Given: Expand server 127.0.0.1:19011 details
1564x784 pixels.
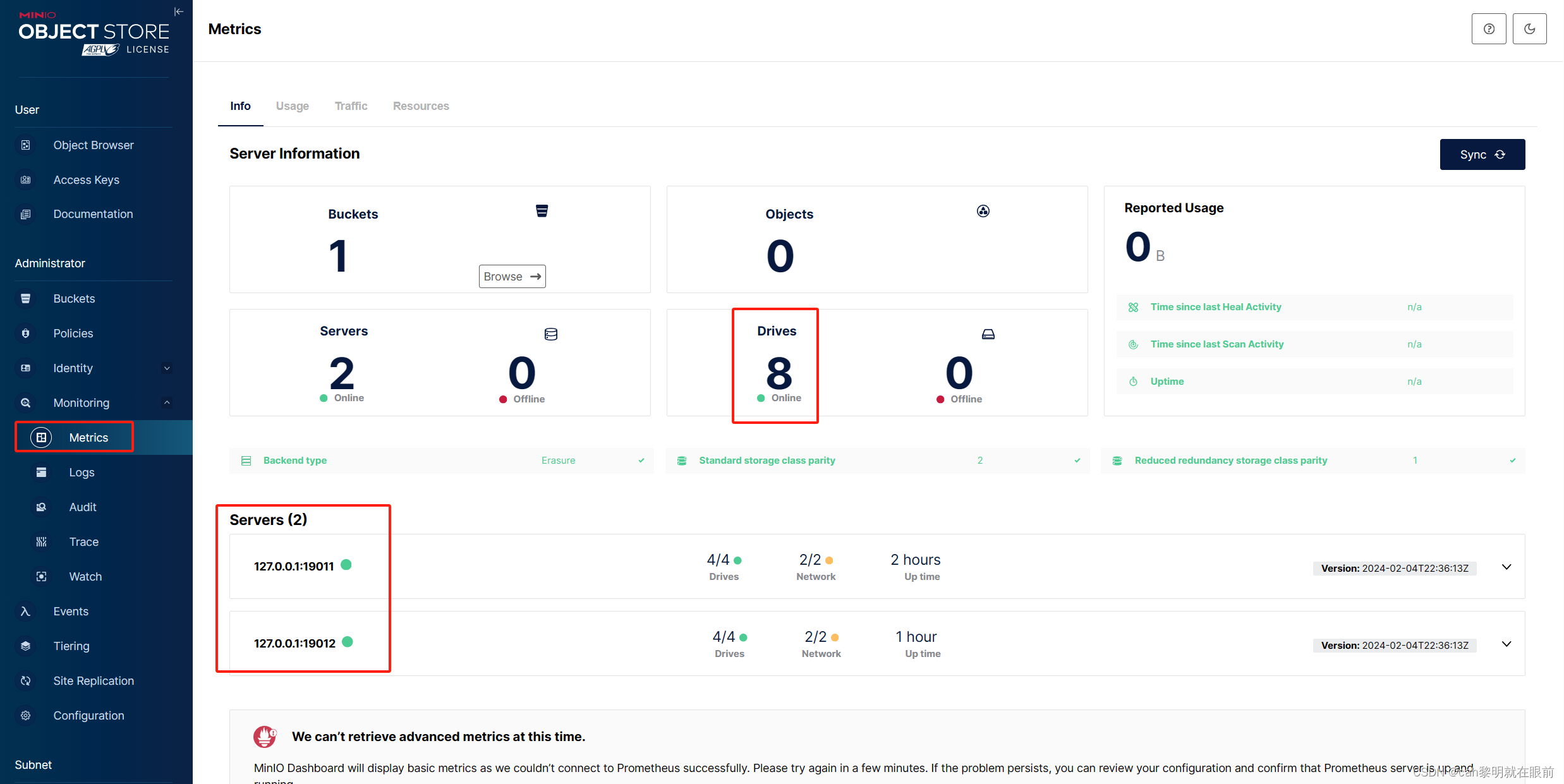Looking at the screenshot, I should coord(1506,567).
